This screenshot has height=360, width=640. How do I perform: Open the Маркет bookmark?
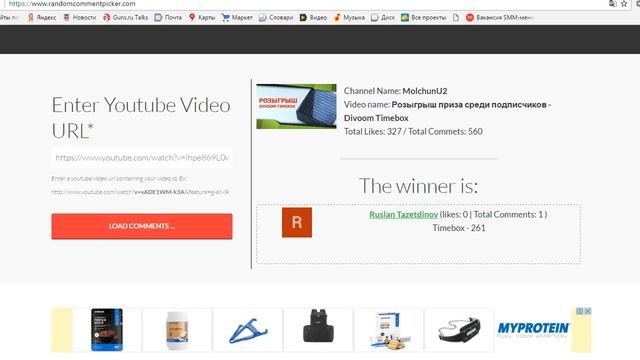[x=237, y=18]
